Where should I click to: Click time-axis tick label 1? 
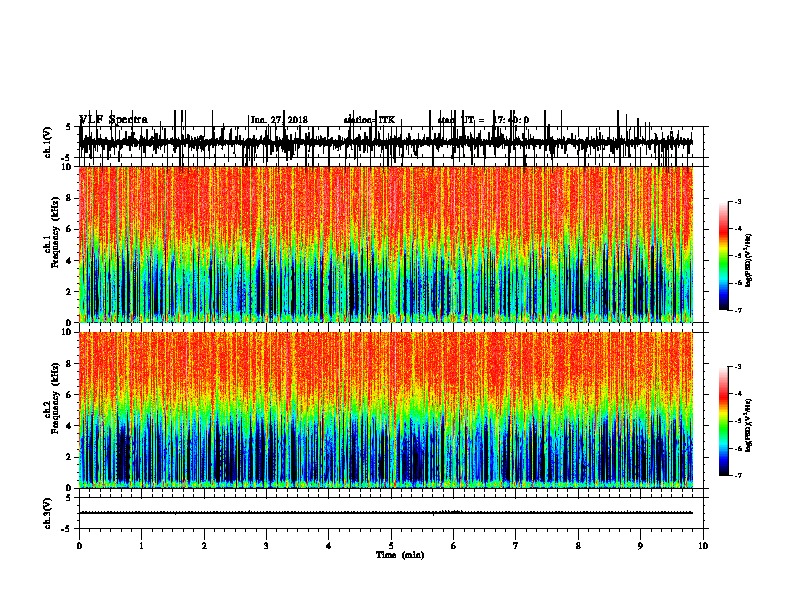pos(141,546)
